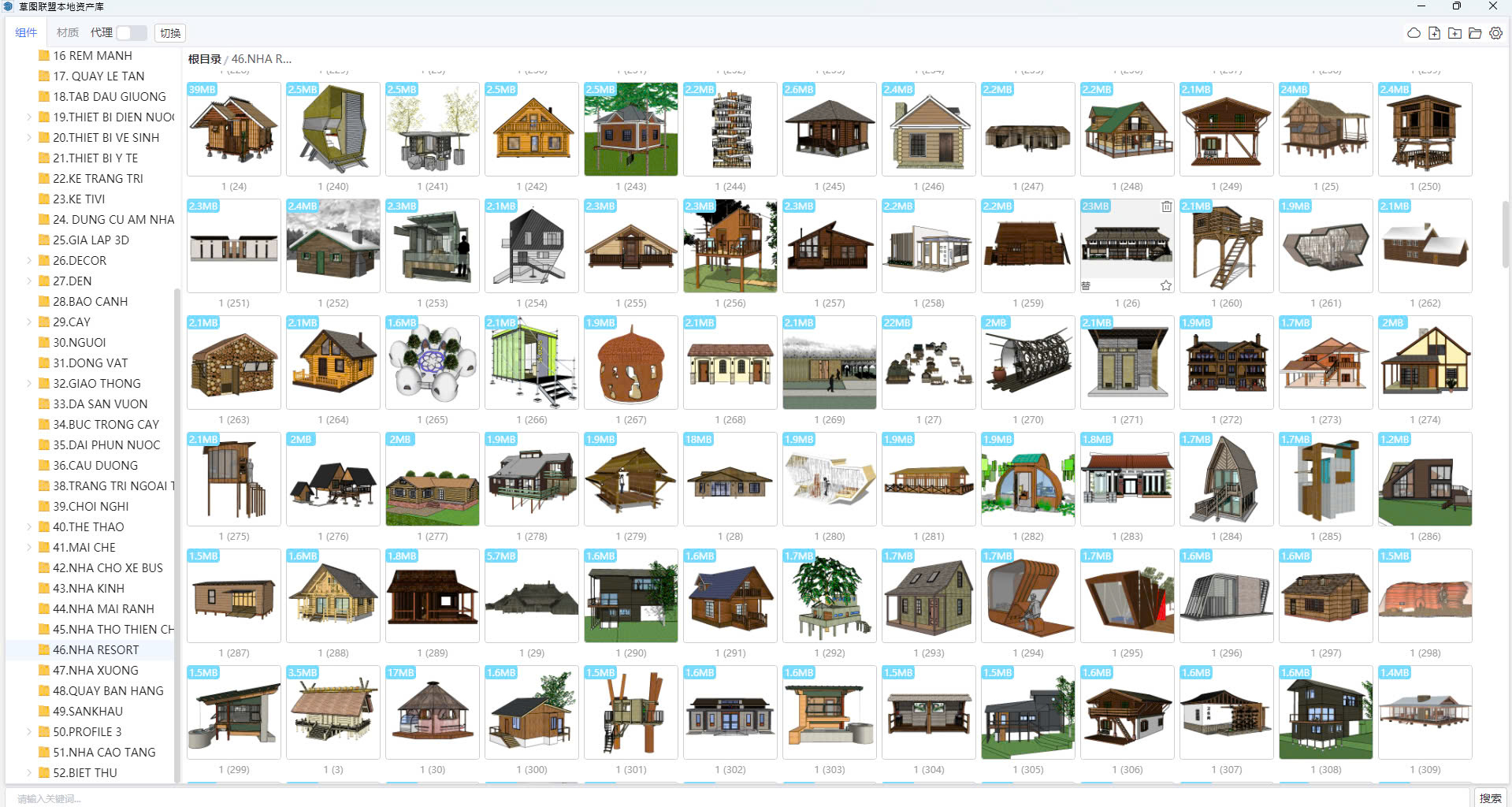Click the 根目录 root breadcrumb link
This screenshot has width=1512, height=807.
coord(204,59)
